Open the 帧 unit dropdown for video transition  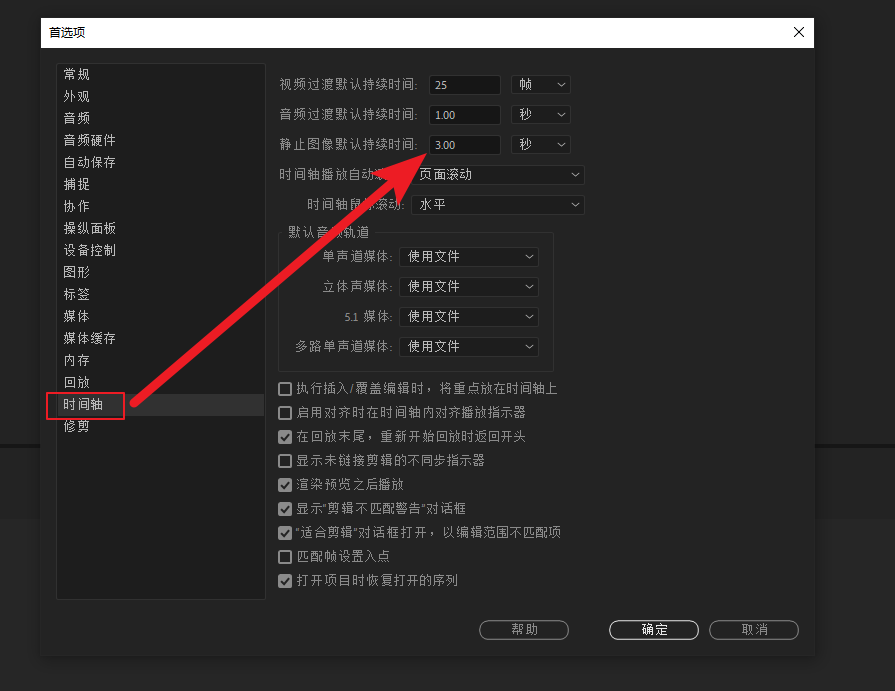(540, 85)
